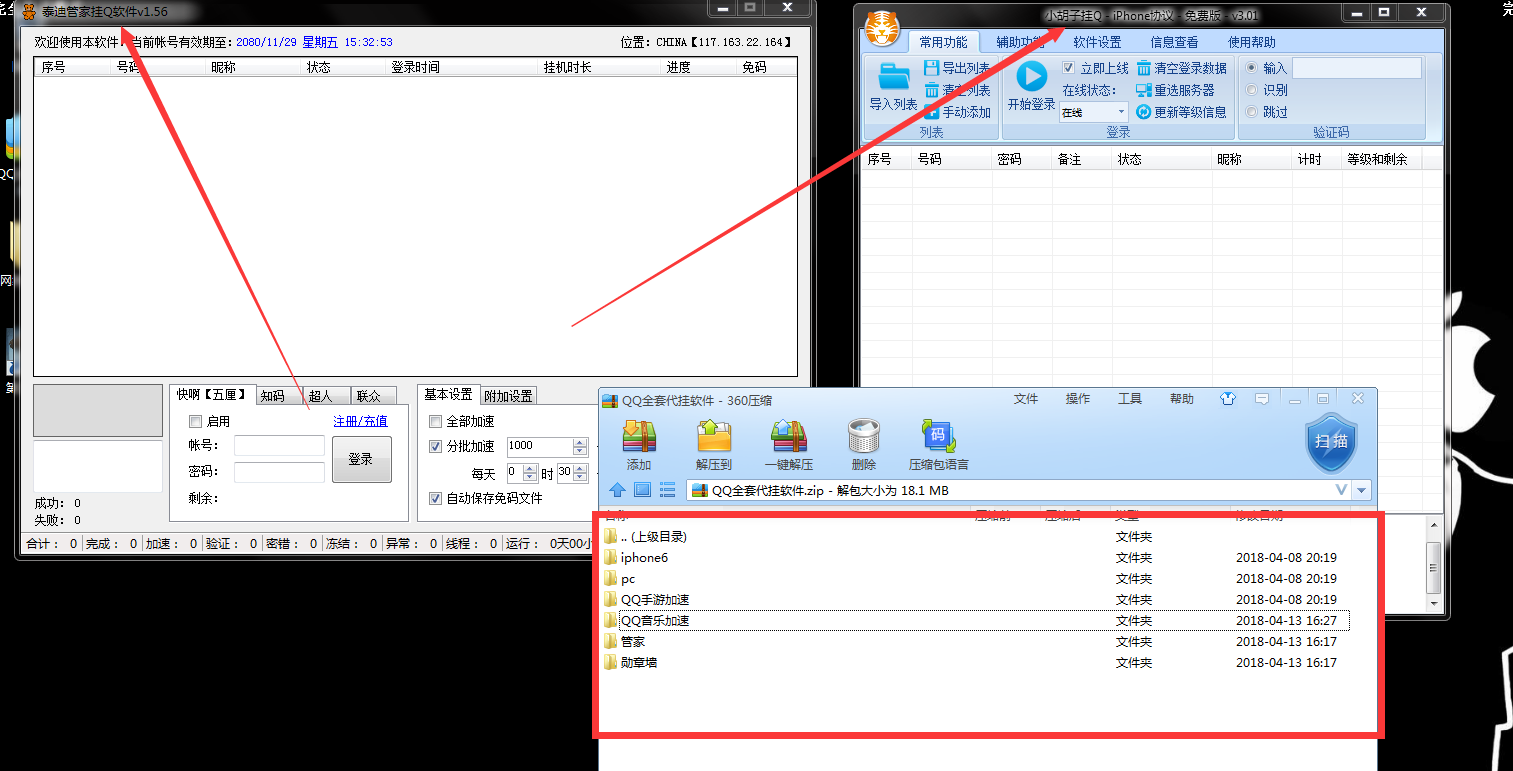
Task: Open the 帮助 menu in 360压缩
Action: [x=1182, y=399]
